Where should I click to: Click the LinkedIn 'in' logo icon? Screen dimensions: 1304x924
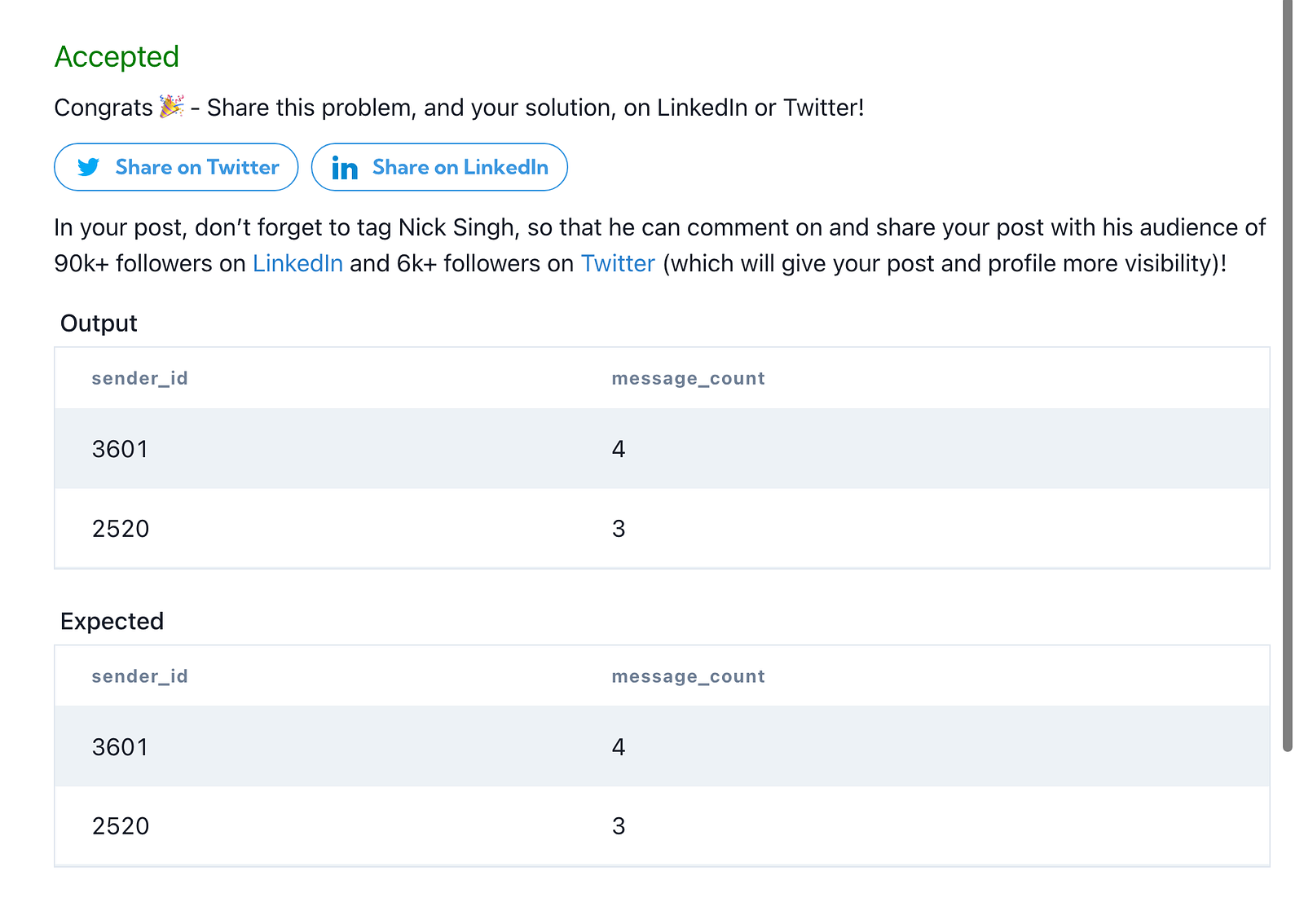(x=345, y=168)
